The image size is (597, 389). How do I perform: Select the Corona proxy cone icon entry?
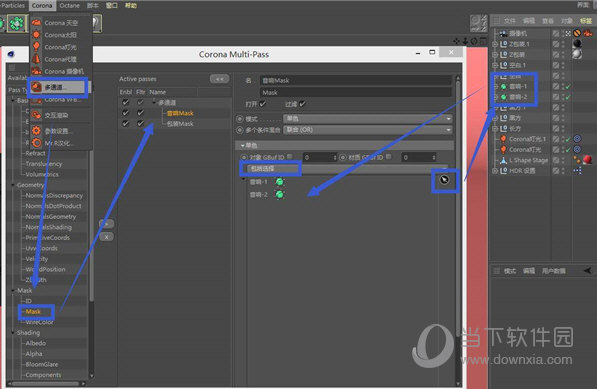point(36,59)
